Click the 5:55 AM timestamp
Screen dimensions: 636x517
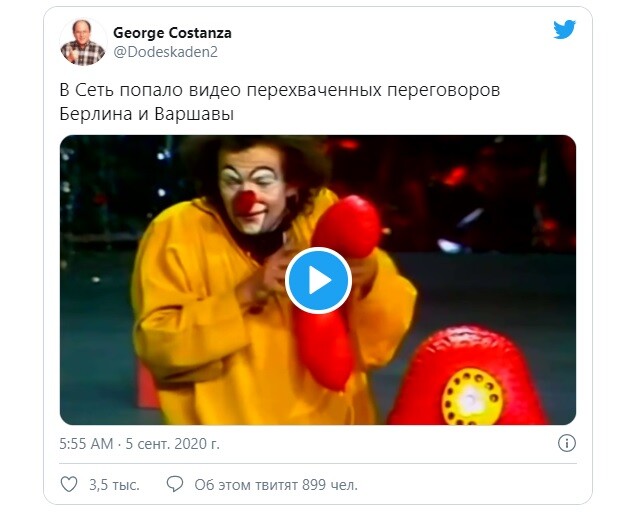point(86,444)
